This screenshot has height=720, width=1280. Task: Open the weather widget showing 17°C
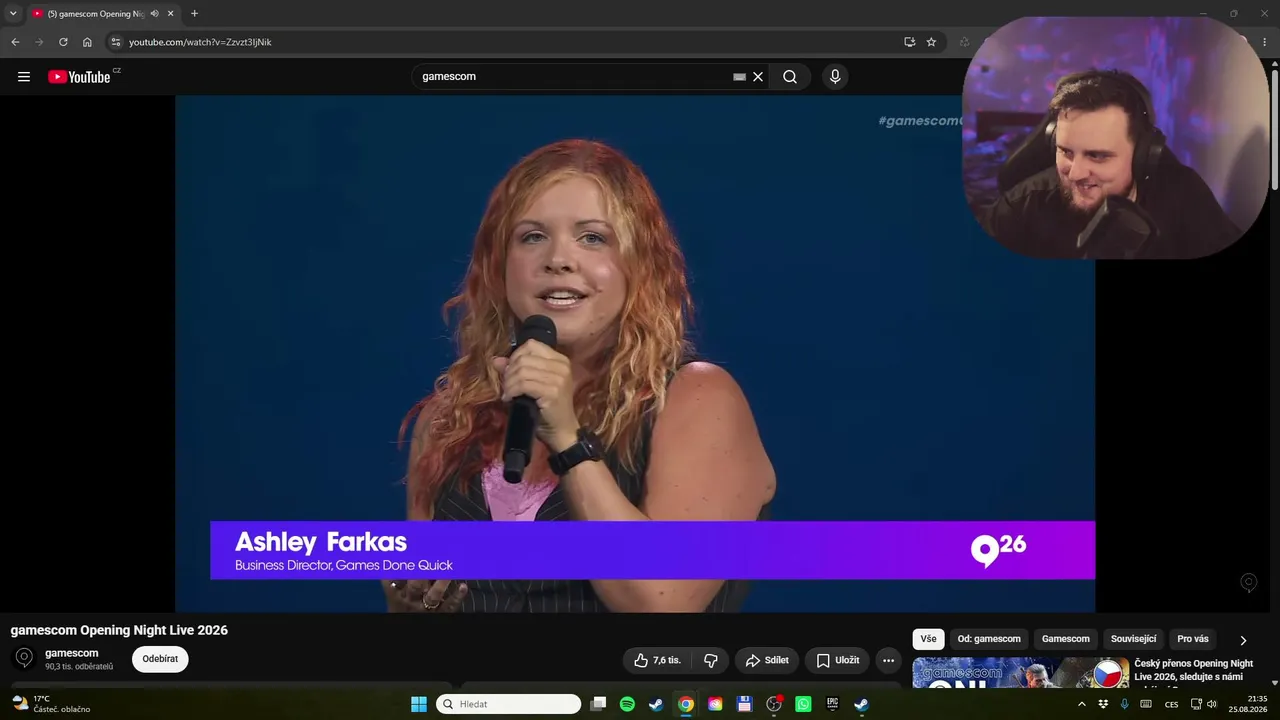tap(50, 704)
